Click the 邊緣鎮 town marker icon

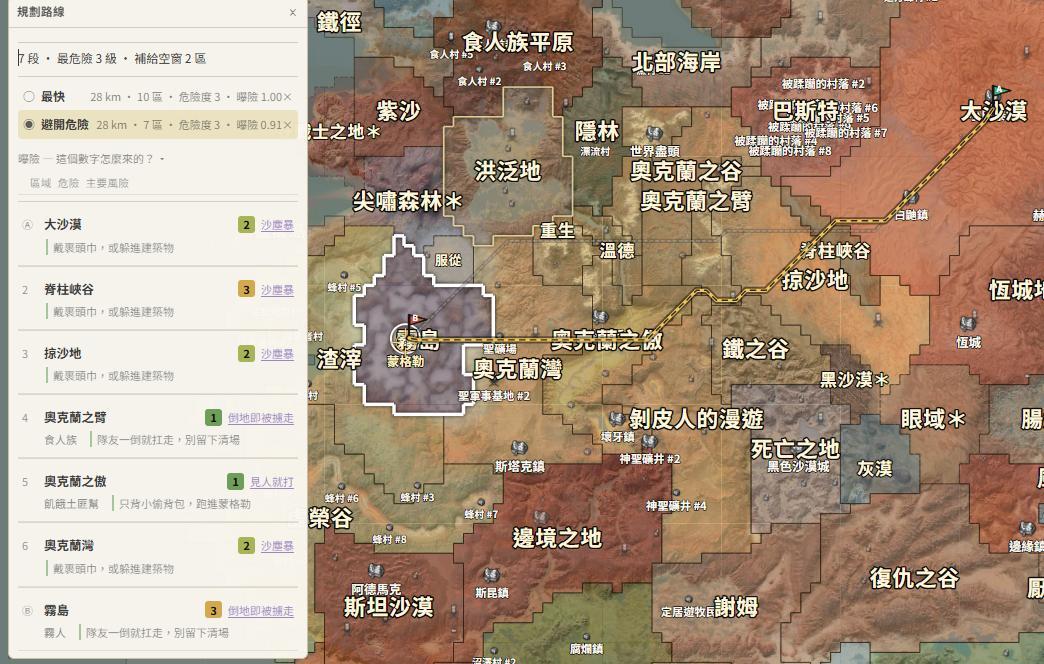tap(1026, 529)
